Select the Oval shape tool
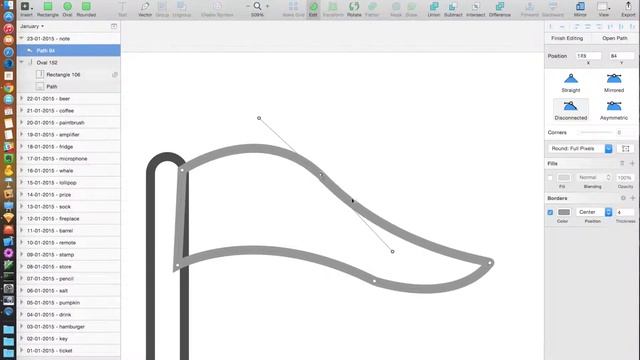Viewport: 640px width, 360px height. pos(67,9)
